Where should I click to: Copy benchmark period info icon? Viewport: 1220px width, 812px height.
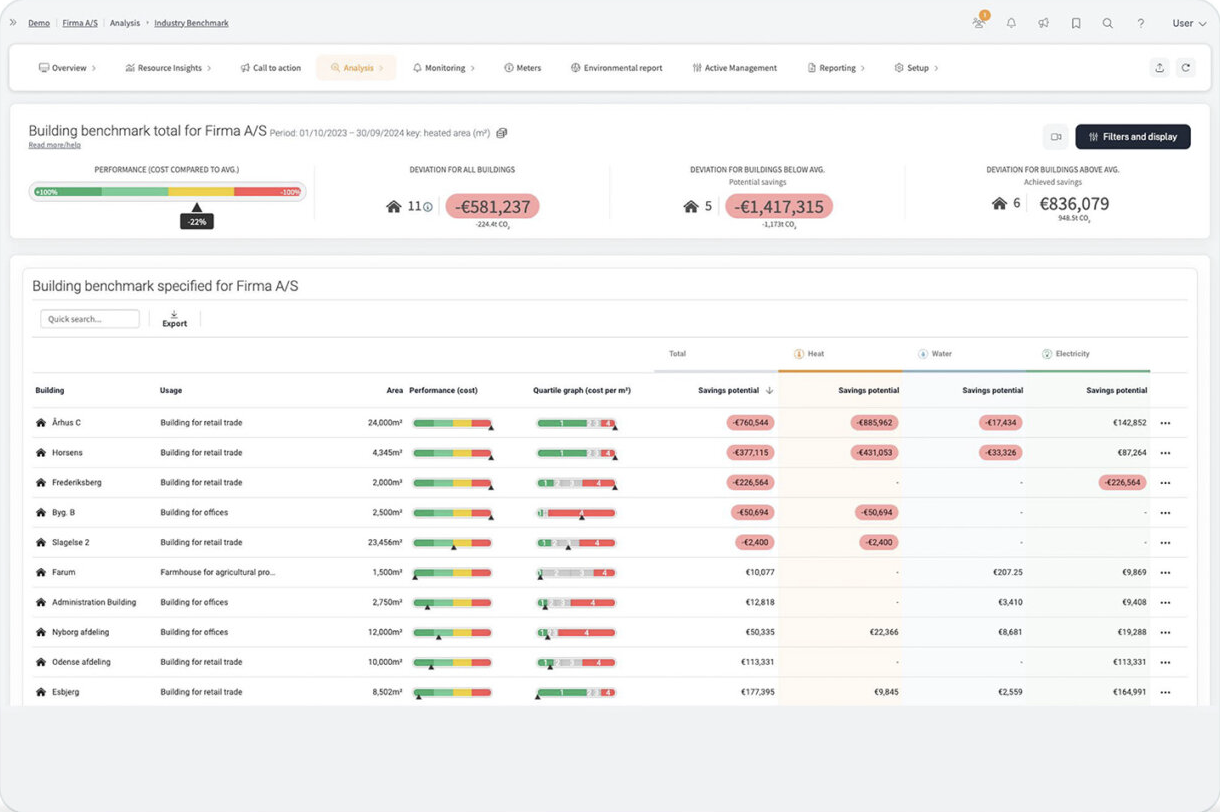502,133
